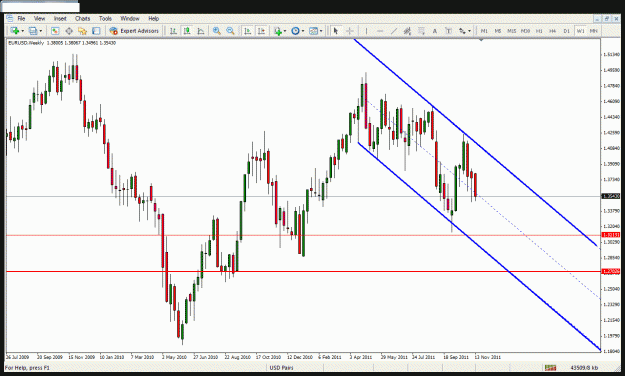Image resolution: width=625 pixels, height=376 pixels.
Task: Open the Periods clock icon
Action: point(295,31)
